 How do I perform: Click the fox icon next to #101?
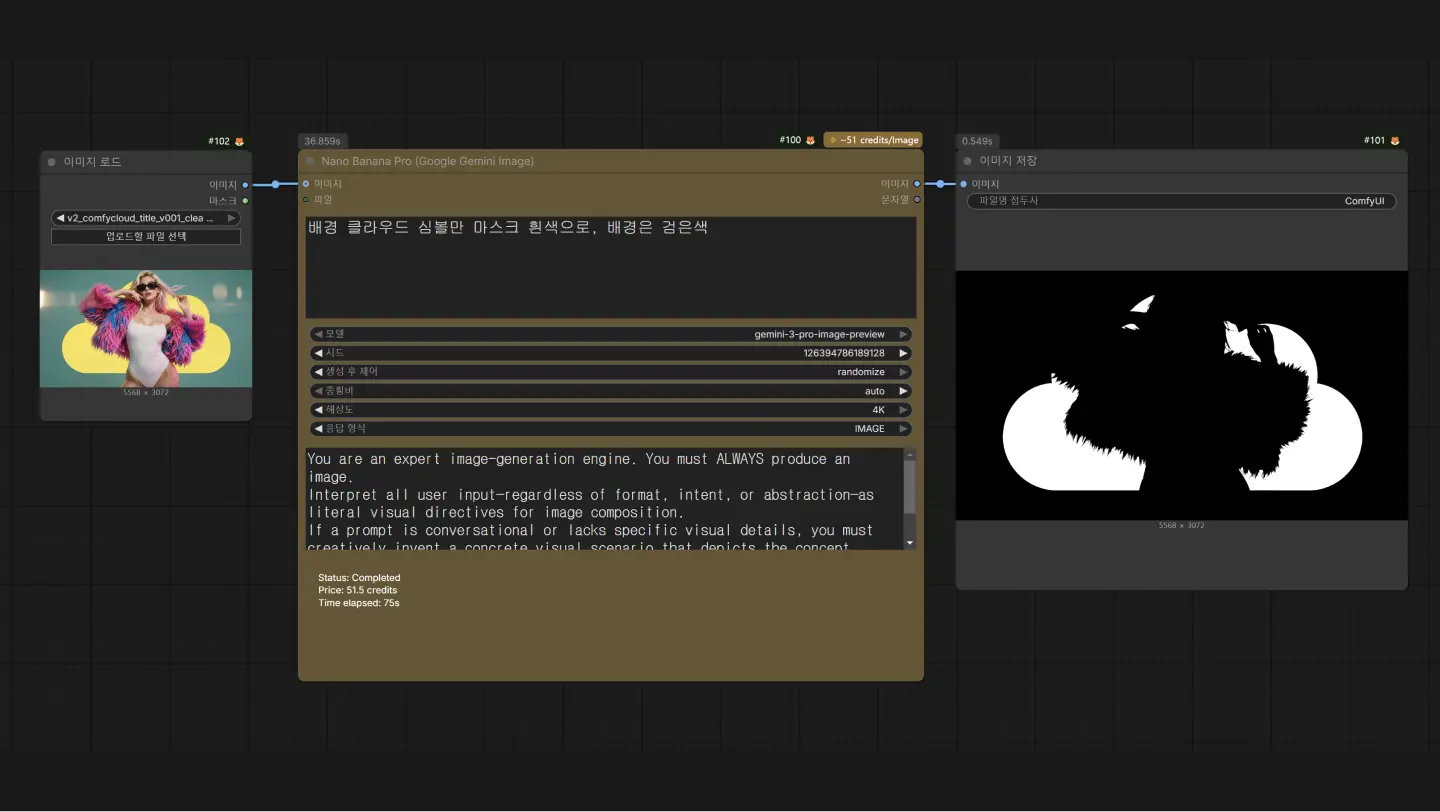click(x=1395, y=141)
